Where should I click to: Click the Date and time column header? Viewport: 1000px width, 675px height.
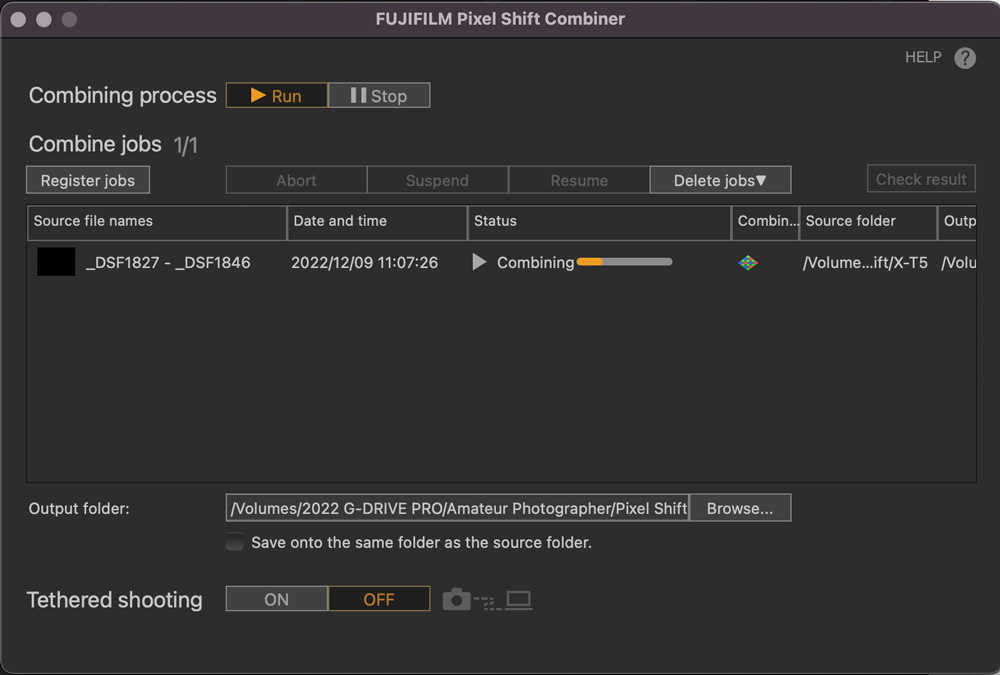pyautogui.click(x=377, y=221)
